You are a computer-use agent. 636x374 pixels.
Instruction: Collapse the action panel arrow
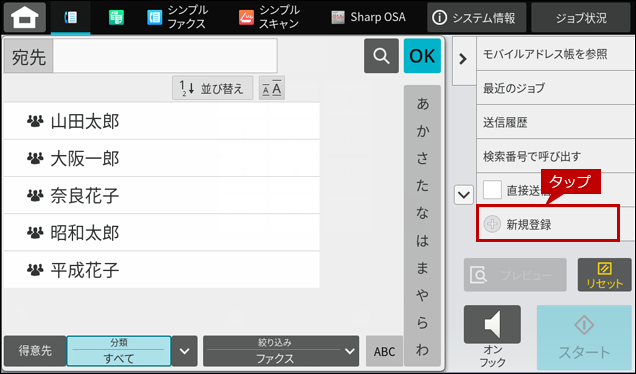click(x=463, y=60)
